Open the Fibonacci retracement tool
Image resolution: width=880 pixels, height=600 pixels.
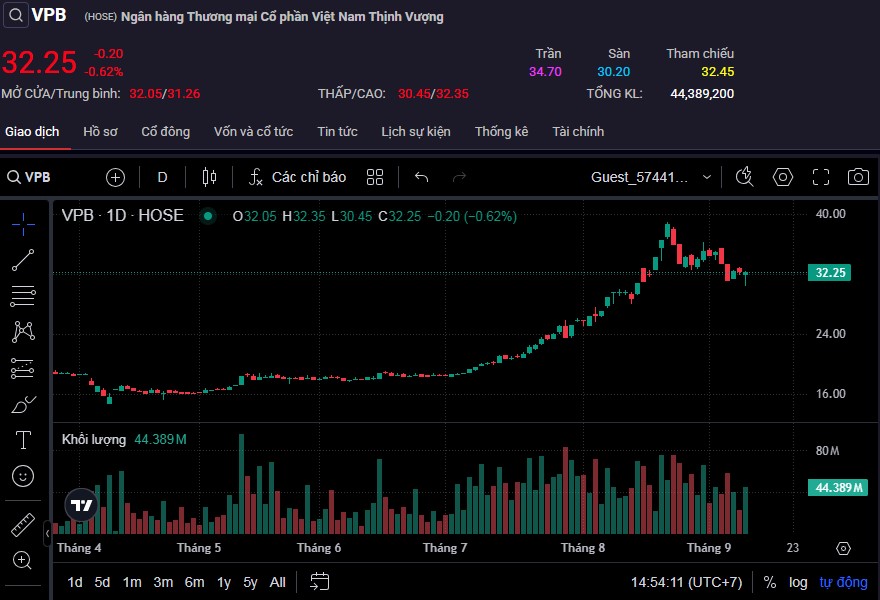pyautogui.click(x=23, y=296)
